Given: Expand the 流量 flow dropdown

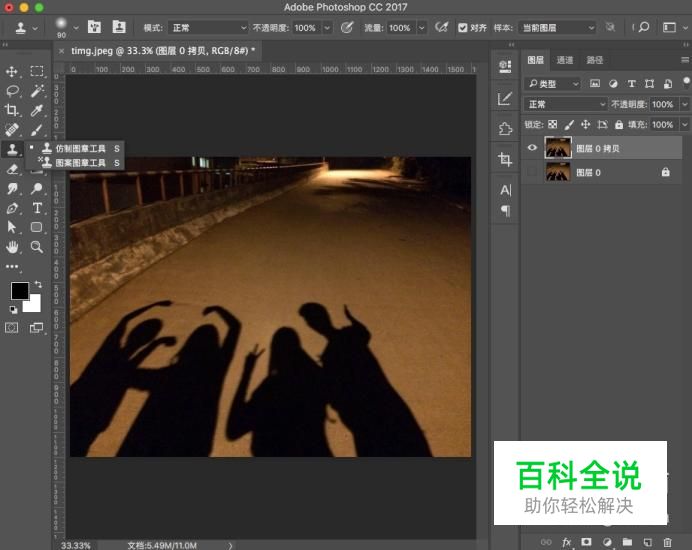Looking at the screenshot, I should coord(422,28).
